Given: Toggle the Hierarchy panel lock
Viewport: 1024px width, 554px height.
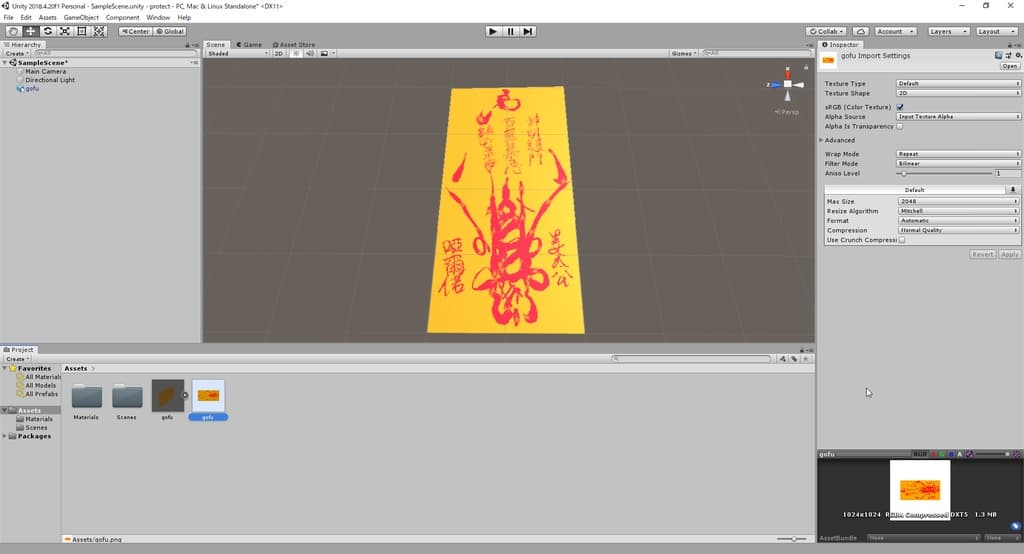Looking at the screenshot, I should pyautogui.click(x=187, y=45).
